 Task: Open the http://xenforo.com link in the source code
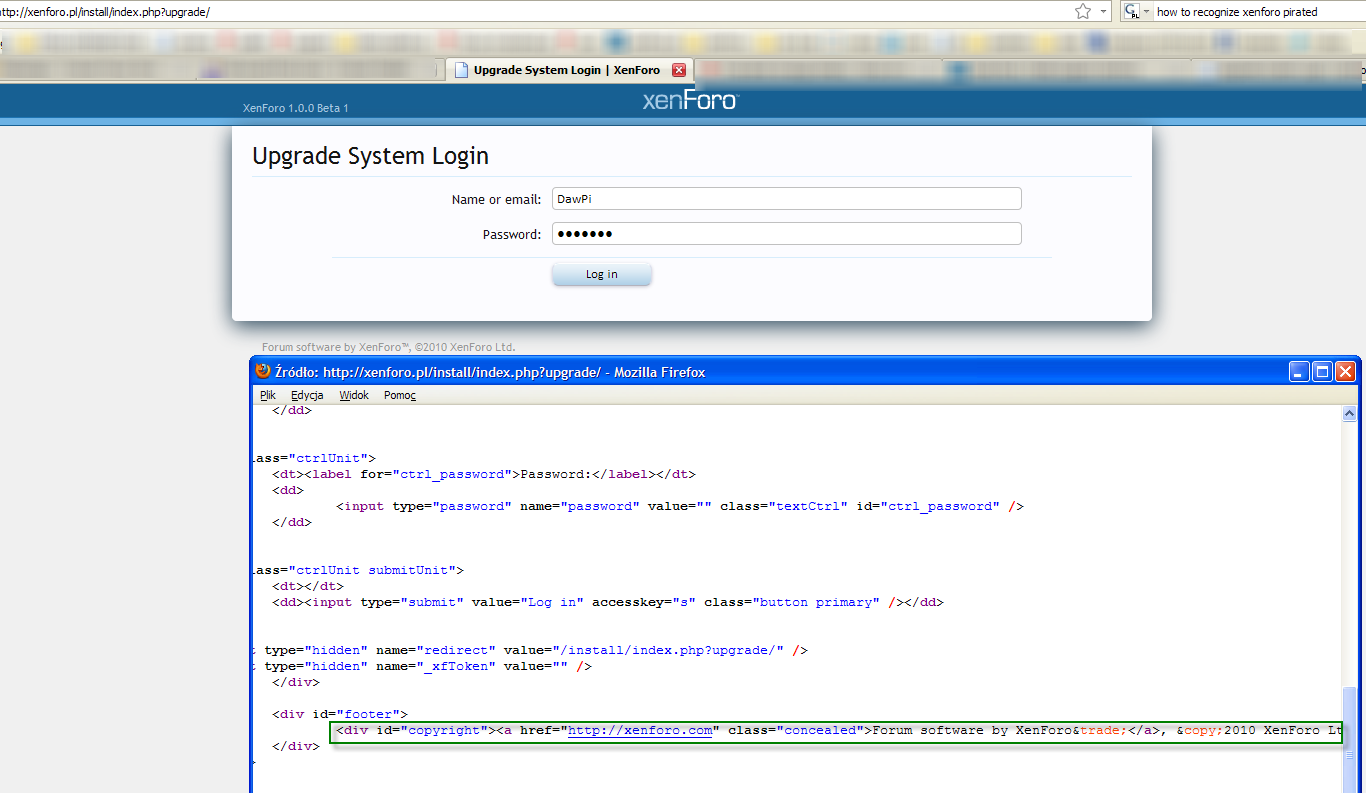coord(640,730)
